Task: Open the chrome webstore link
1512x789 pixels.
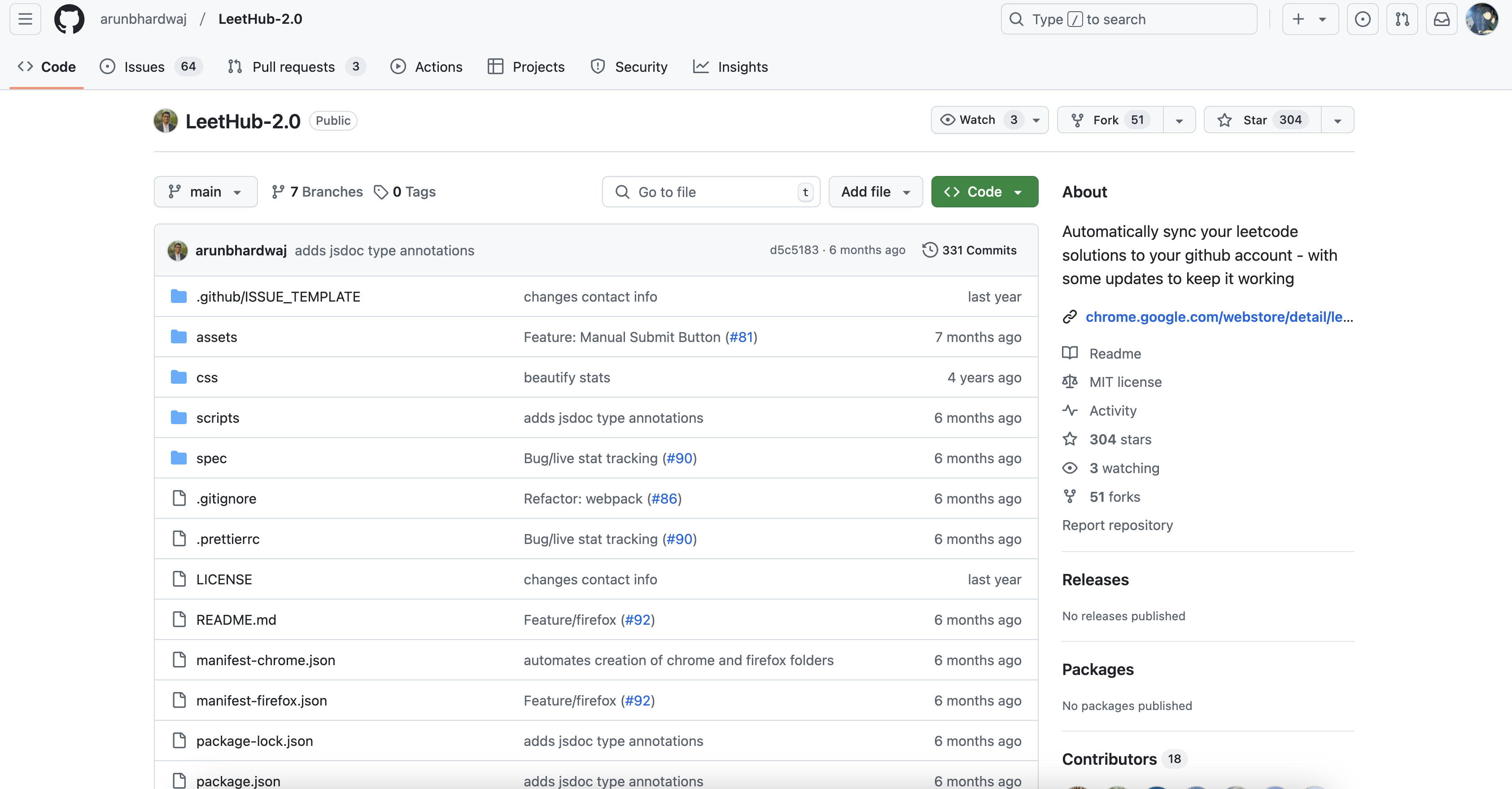Action: (1219, 317)
